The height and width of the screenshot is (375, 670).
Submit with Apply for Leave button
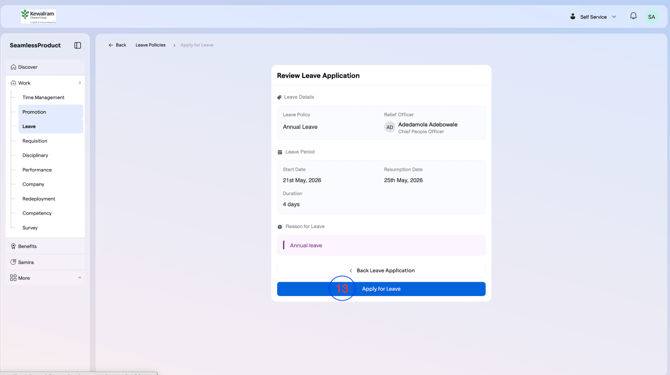coord(381,289)
